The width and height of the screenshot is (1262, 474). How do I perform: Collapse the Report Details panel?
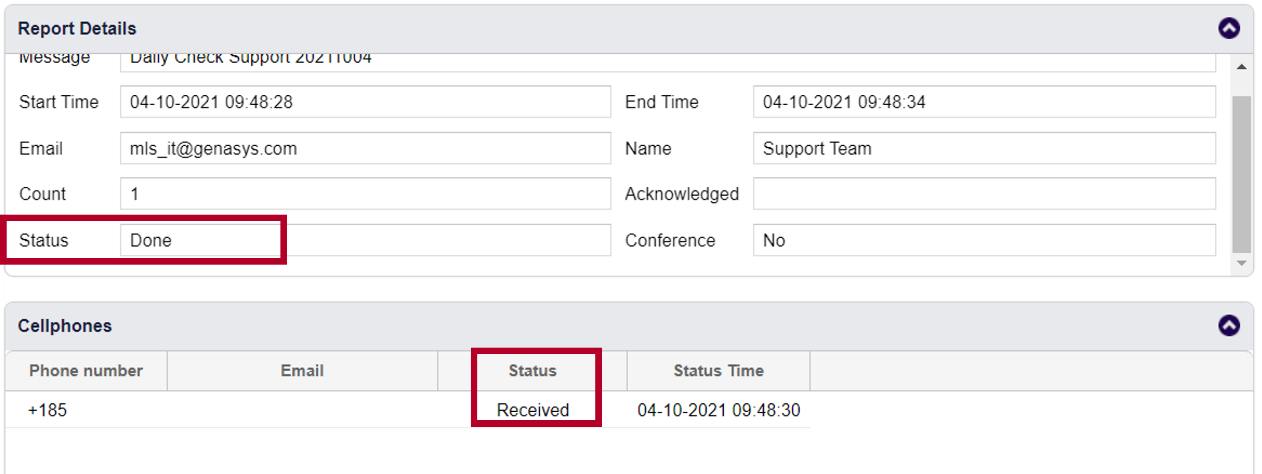point(1229,28)
